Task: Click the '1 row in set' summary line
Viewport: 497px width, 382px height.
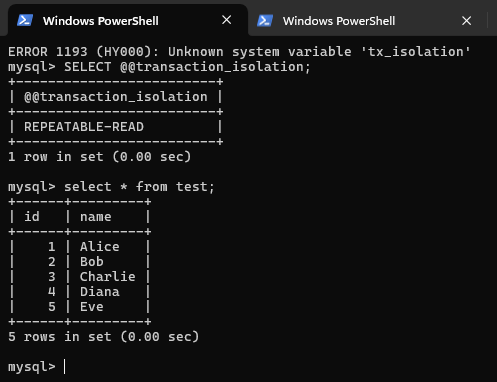Action: (x=100, y=157)
